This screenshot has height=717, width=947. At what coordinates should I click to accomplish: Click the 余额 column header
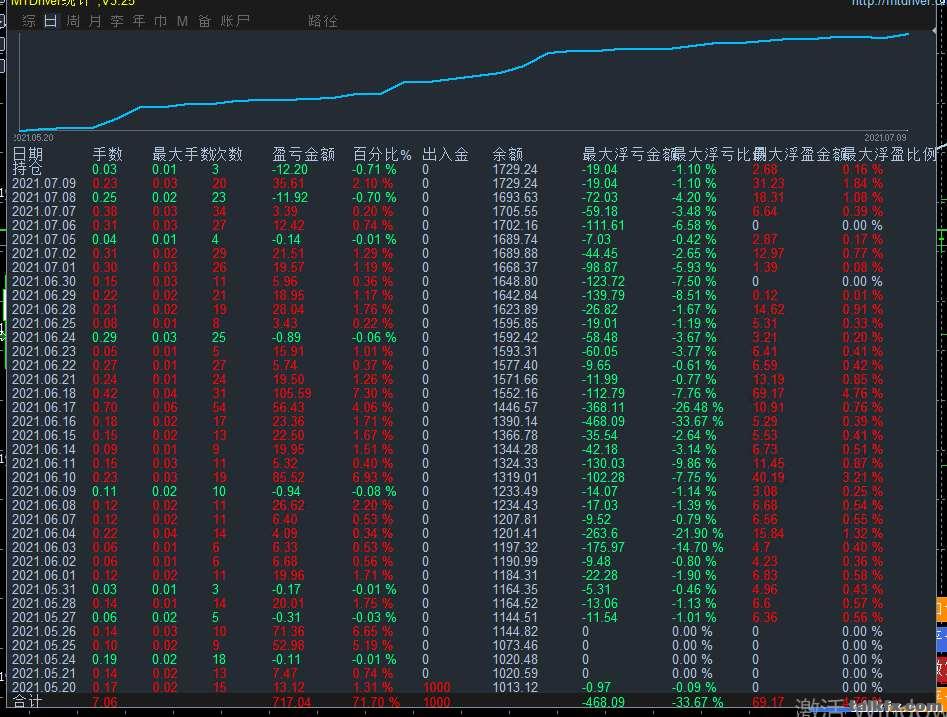click(508, 155)
